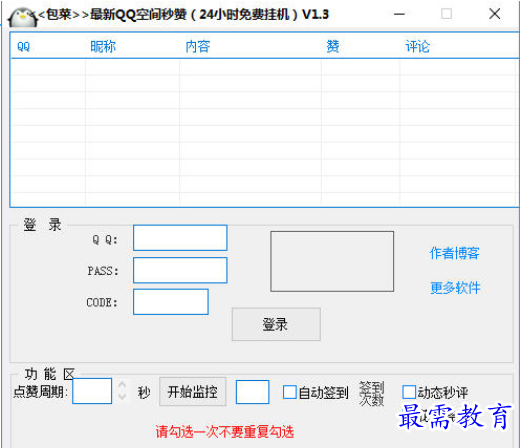
Task: Open the 作者博客 link
Action: coord(454,253)
